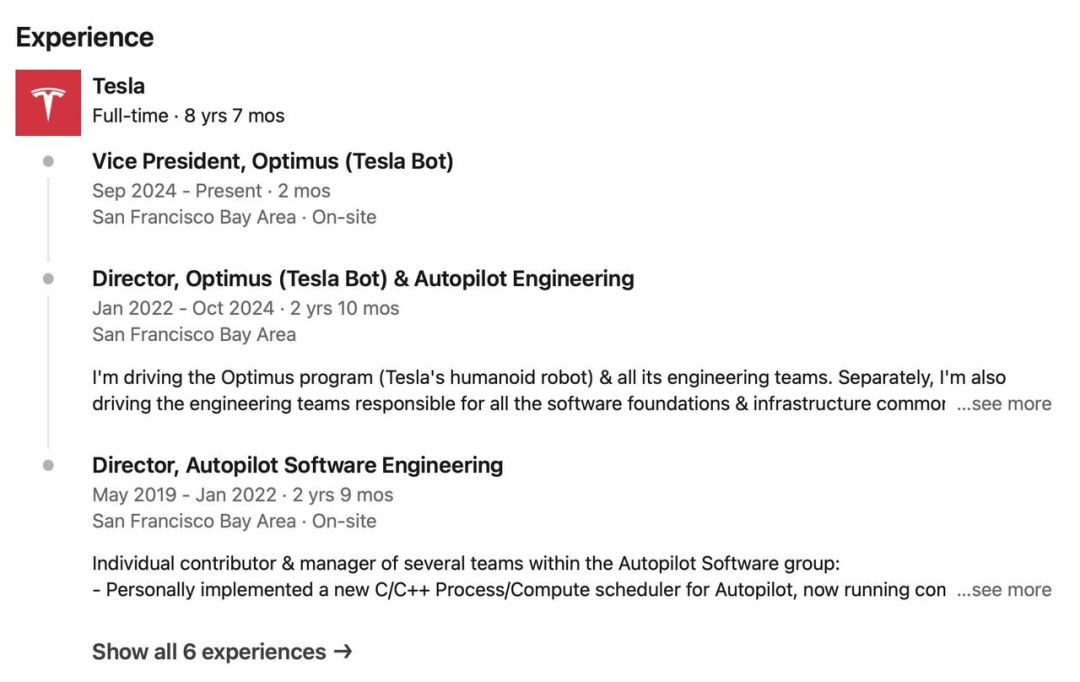The height and width of the screenshot is (682, 1080).
Task: Click the Experience section heading
Action: 85,38
